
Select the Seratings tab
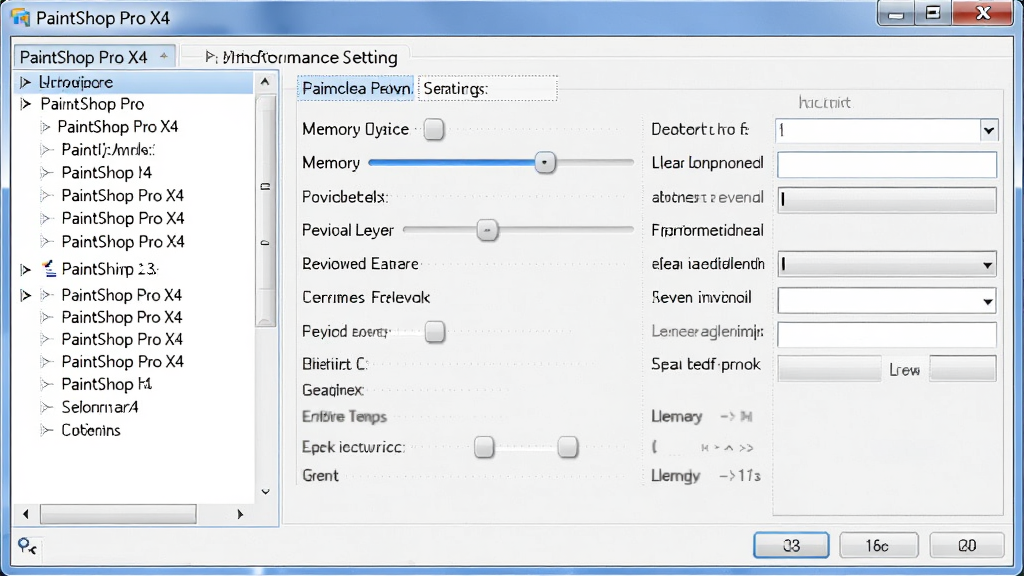[x=488, y=89]
